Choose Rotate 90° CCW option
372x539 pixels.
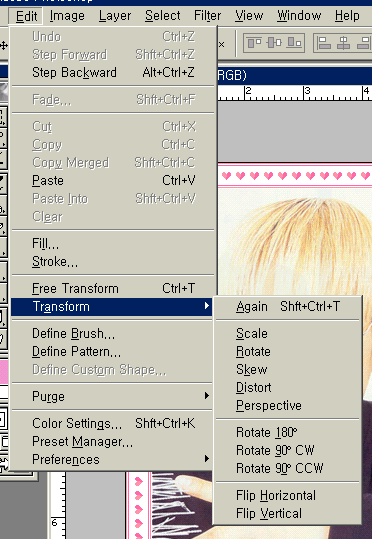[x=287, y=468]
